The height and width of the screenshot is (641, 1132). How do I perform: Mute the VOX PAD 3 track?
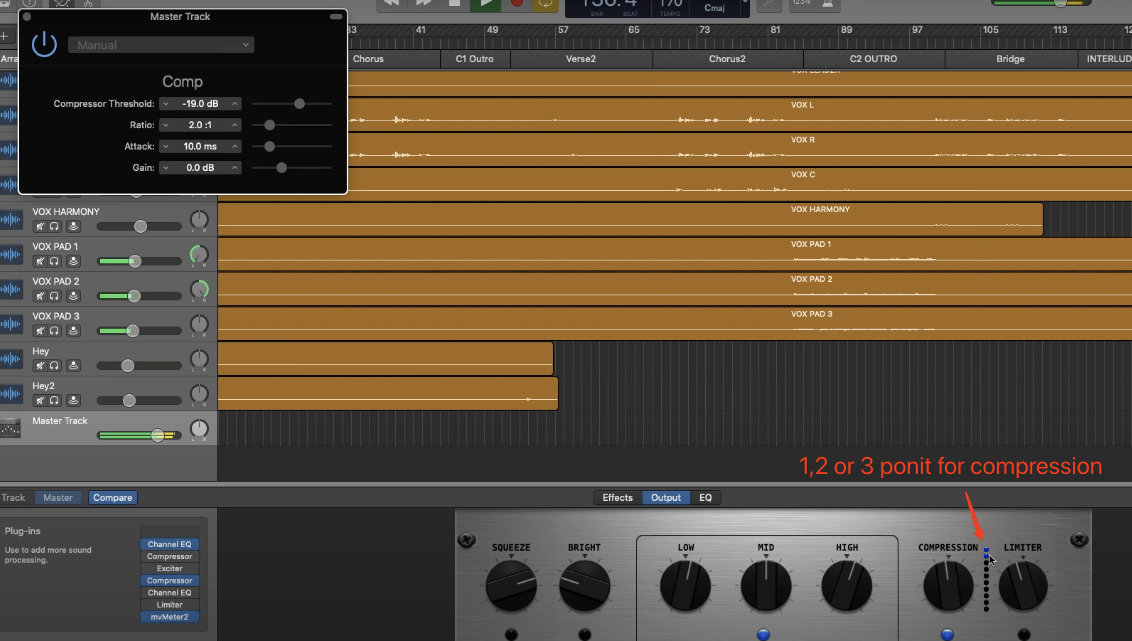click(39, 331)
